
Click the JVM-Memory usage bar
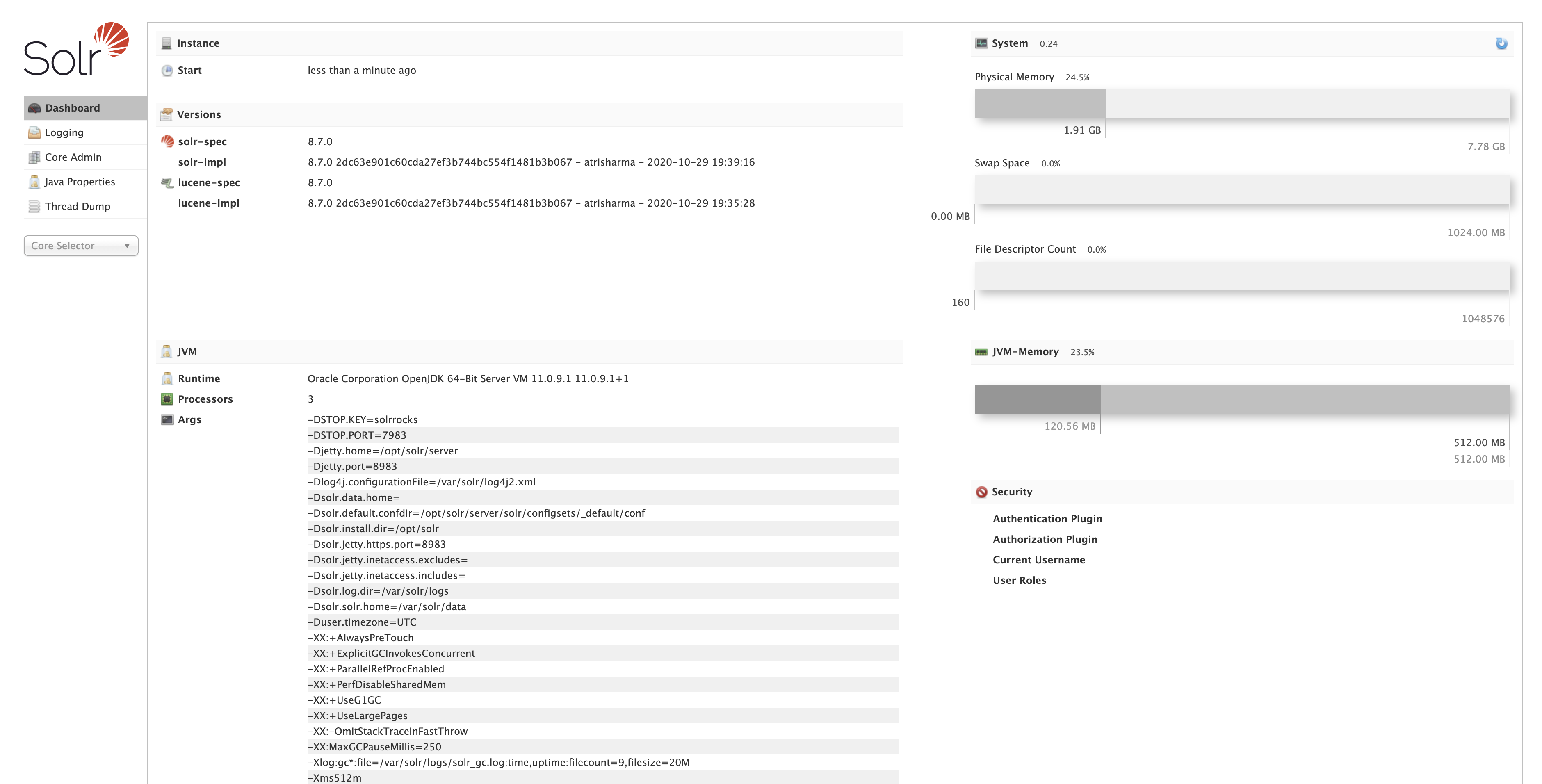click(1242, 400)
